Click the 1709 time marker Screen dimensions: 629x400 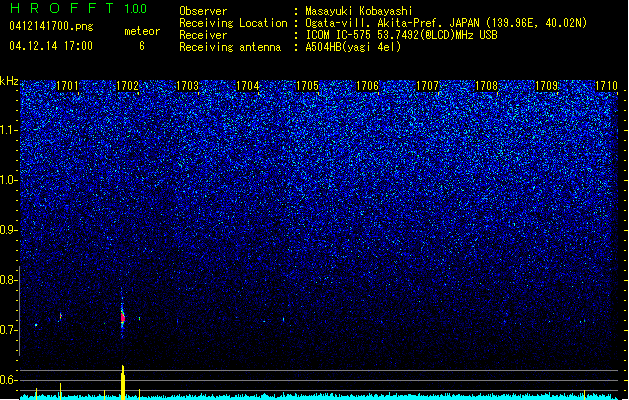tap(546, 86)
